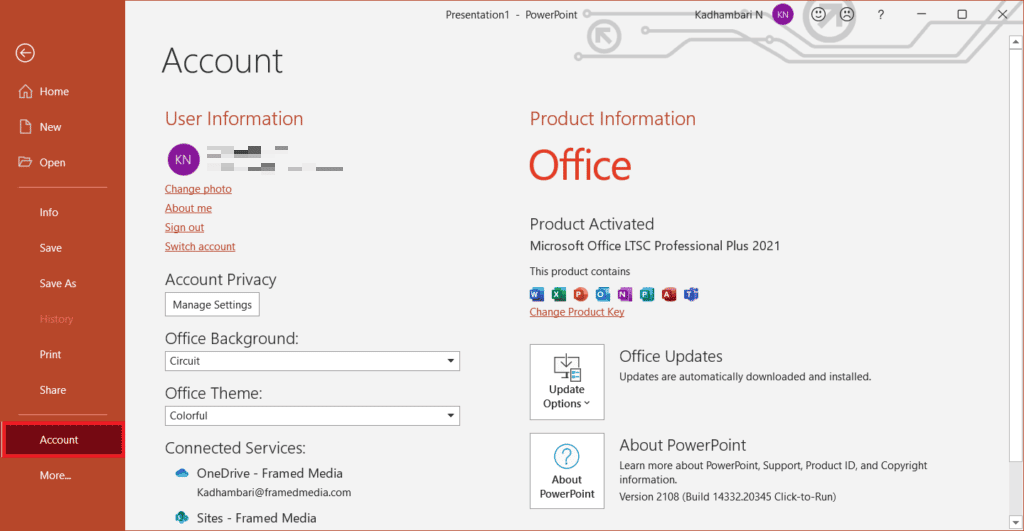
Task: Click the Teams product icon
Action: coord(691,294)
